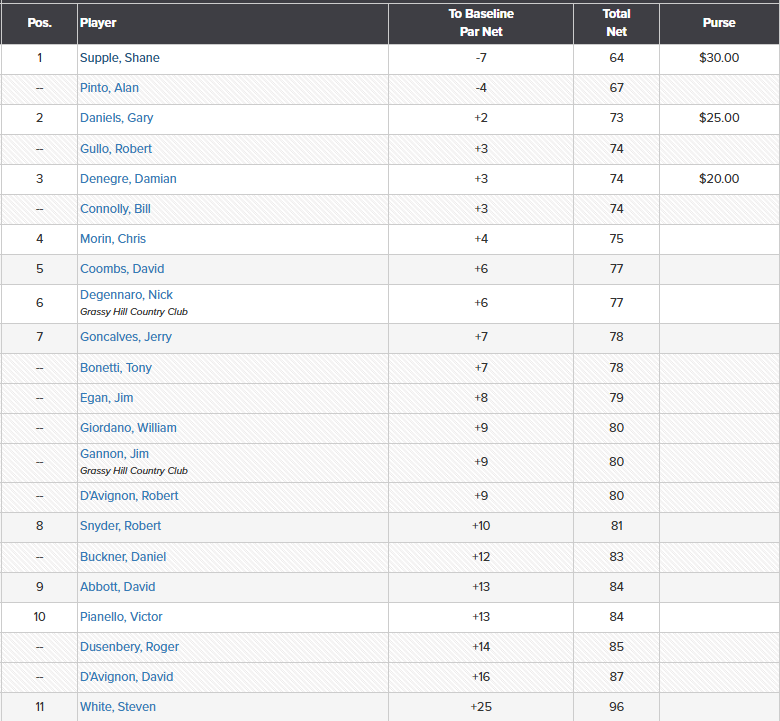780x721 pixels.
Task: Open Giordano, William link
Action: (128, 428)
